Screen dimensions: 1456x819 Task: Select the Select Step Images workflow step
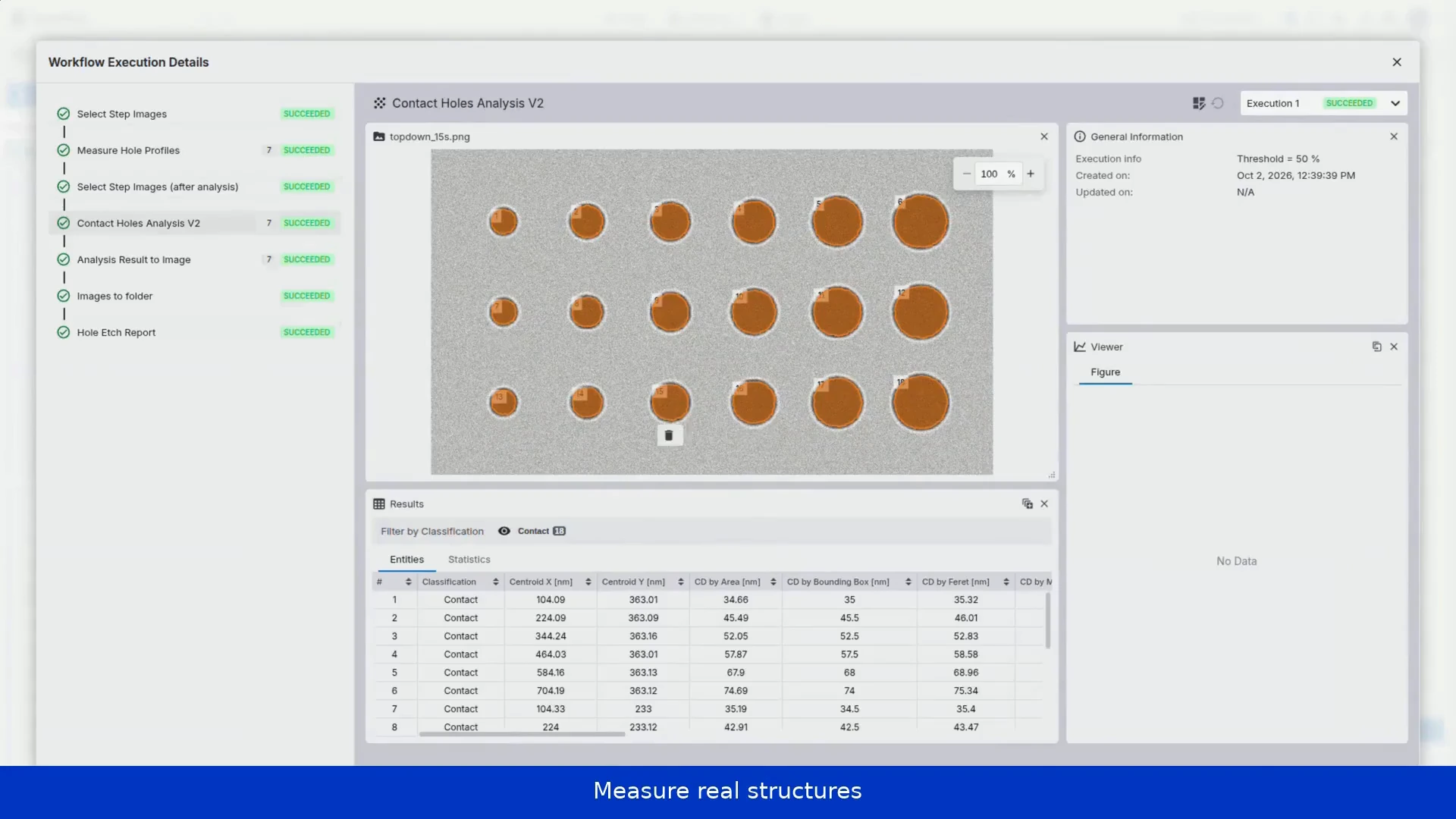[196, 114]
